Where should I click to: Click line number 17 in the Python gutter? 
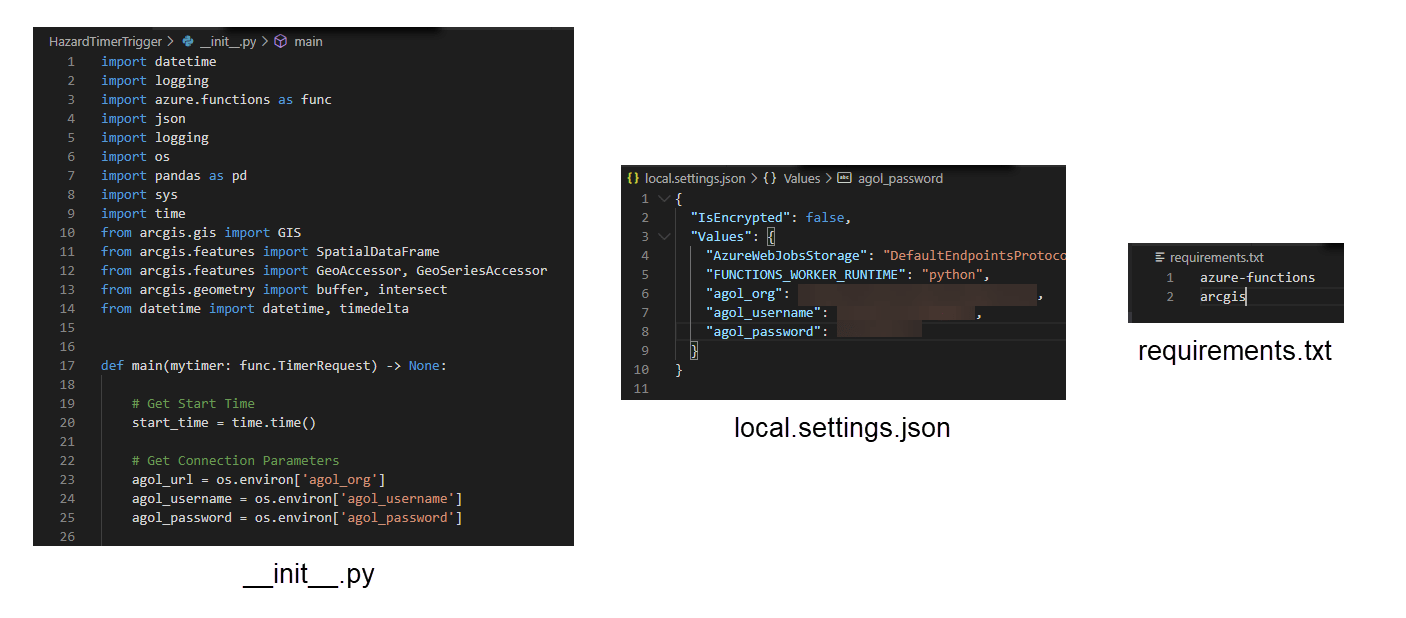coord(68,366)
